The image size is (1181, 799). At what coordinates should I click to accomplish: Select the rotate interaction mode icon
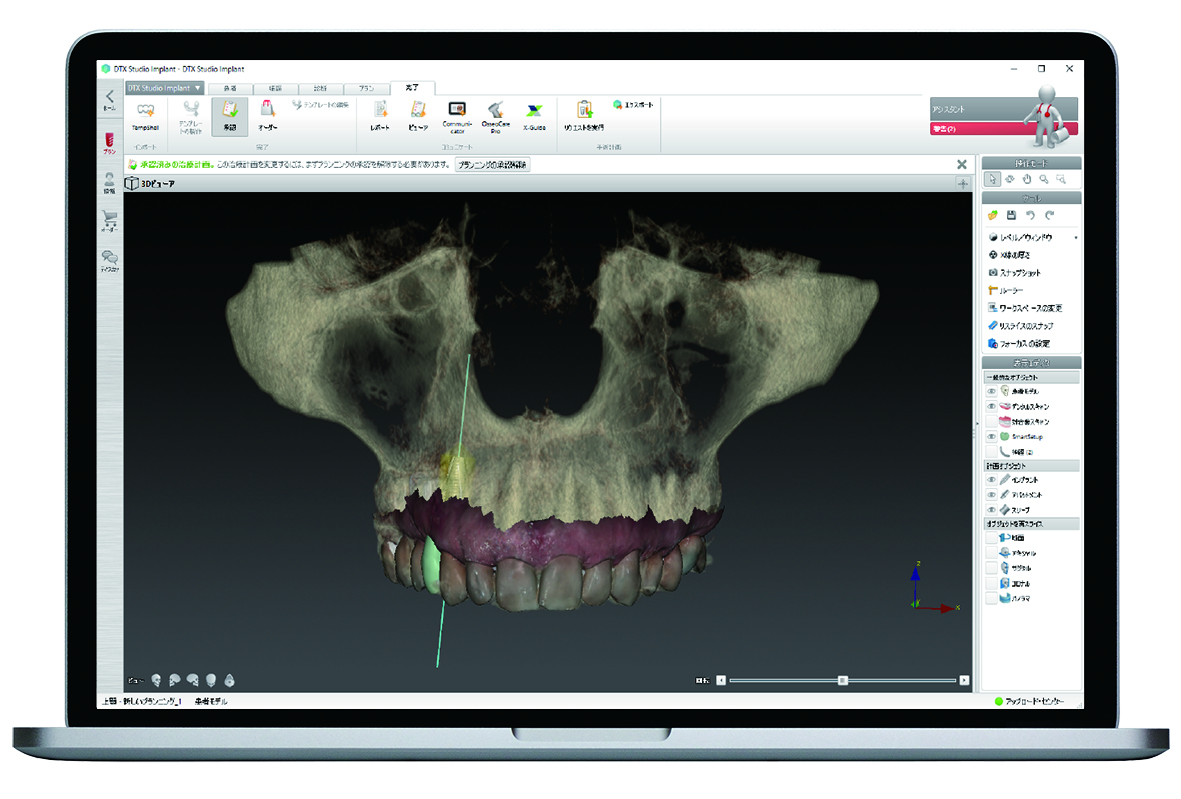pyautogui.click(x=1010, y=179)
